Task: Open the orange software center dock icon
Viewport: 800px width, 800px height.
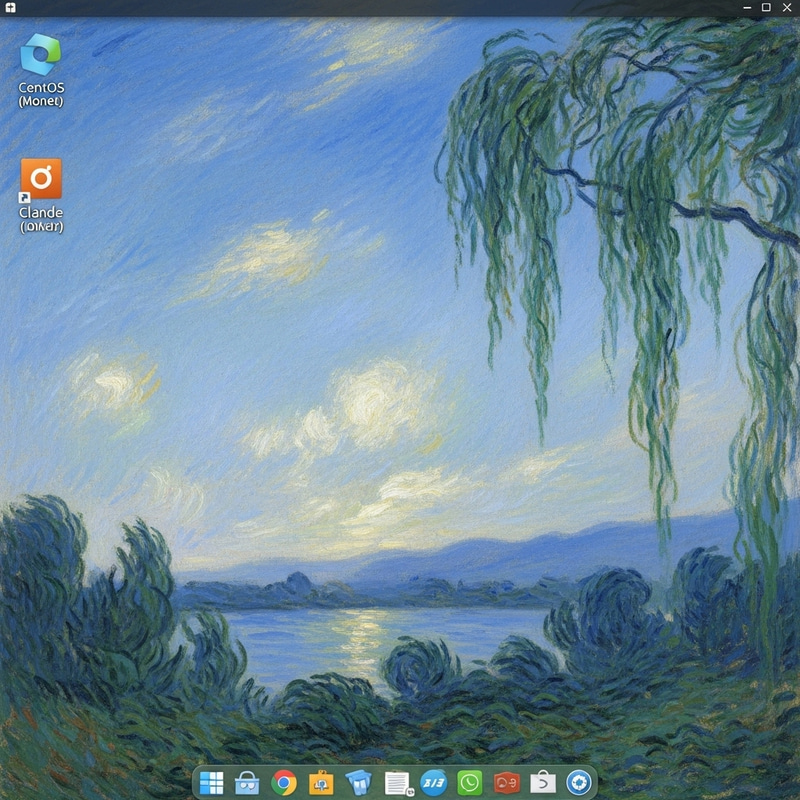Action: coord(323,784)
